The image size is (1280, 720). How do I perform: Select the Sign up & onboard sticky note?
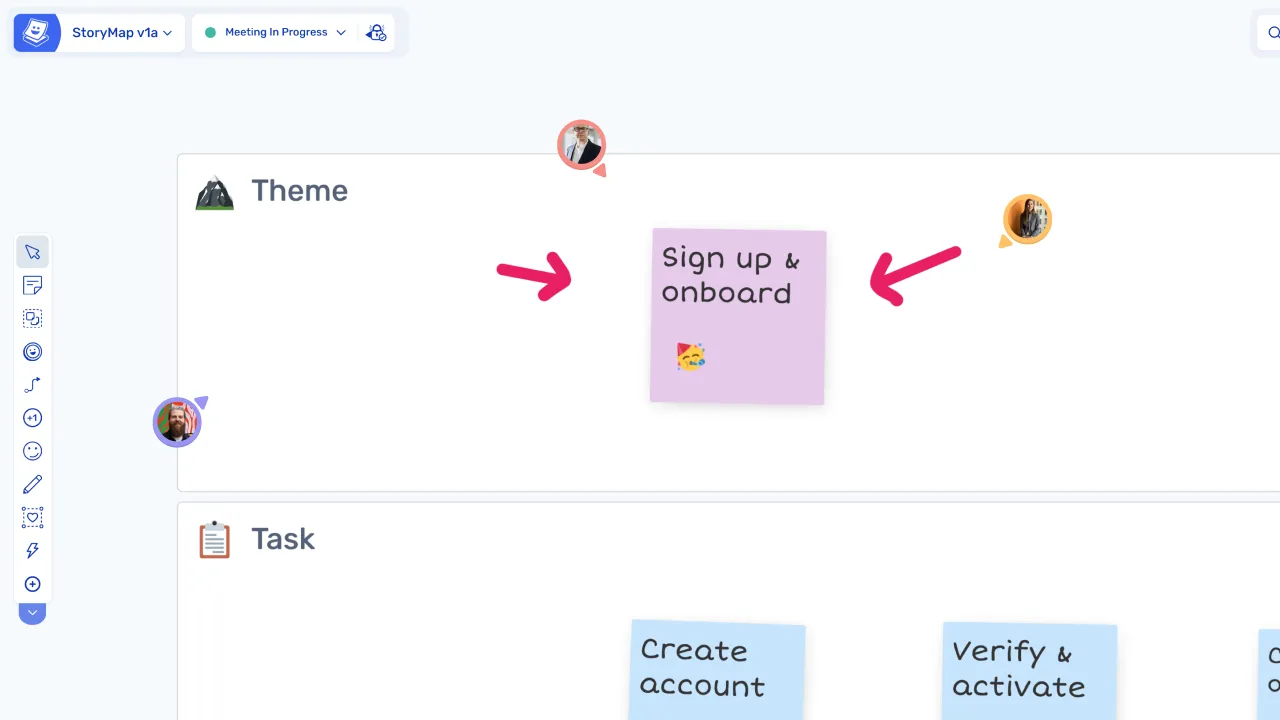pyautogui.click(x=737, y=317)
